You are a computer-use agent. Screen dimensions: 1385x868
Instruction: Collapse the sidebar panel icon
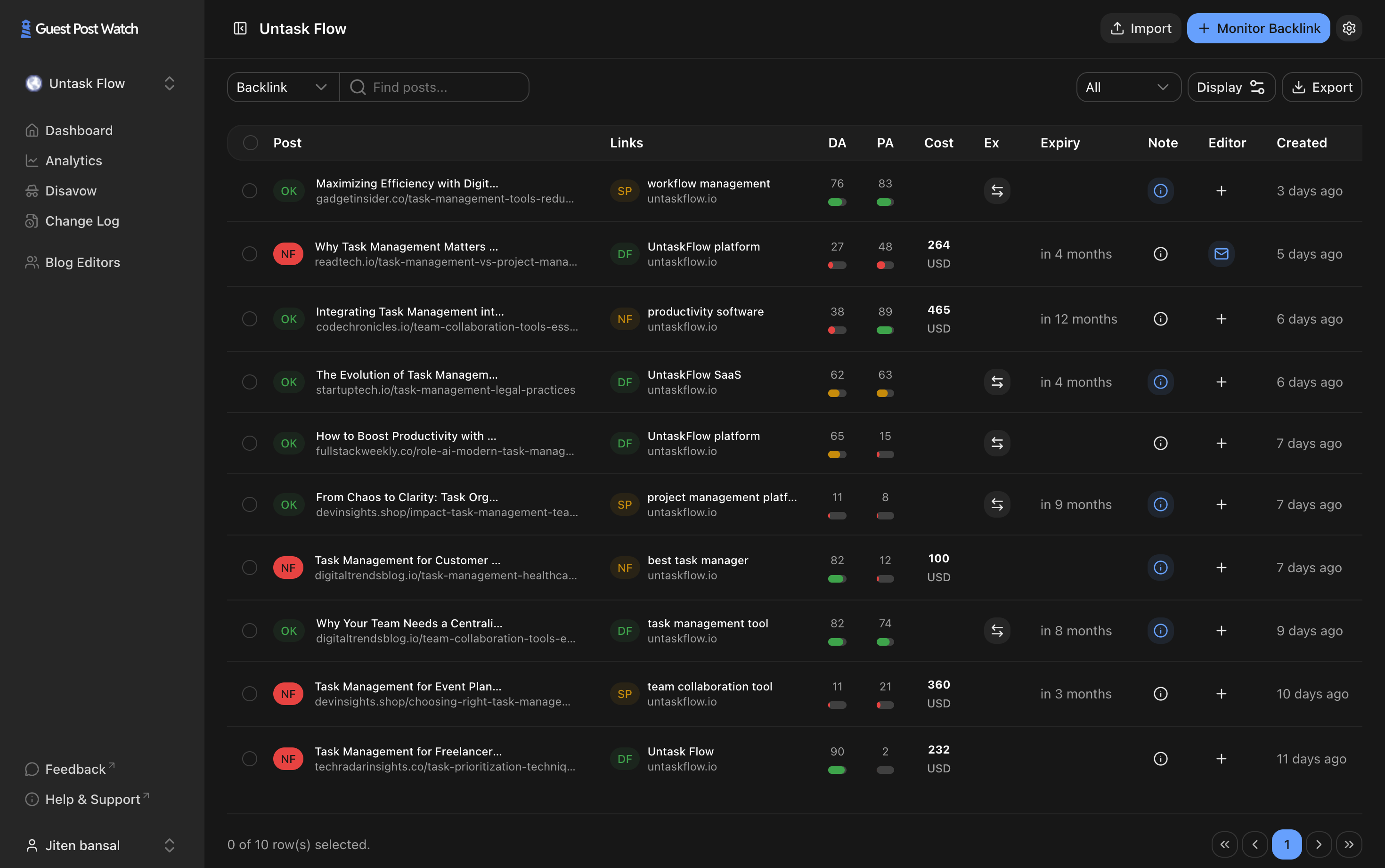coord(240,28)
